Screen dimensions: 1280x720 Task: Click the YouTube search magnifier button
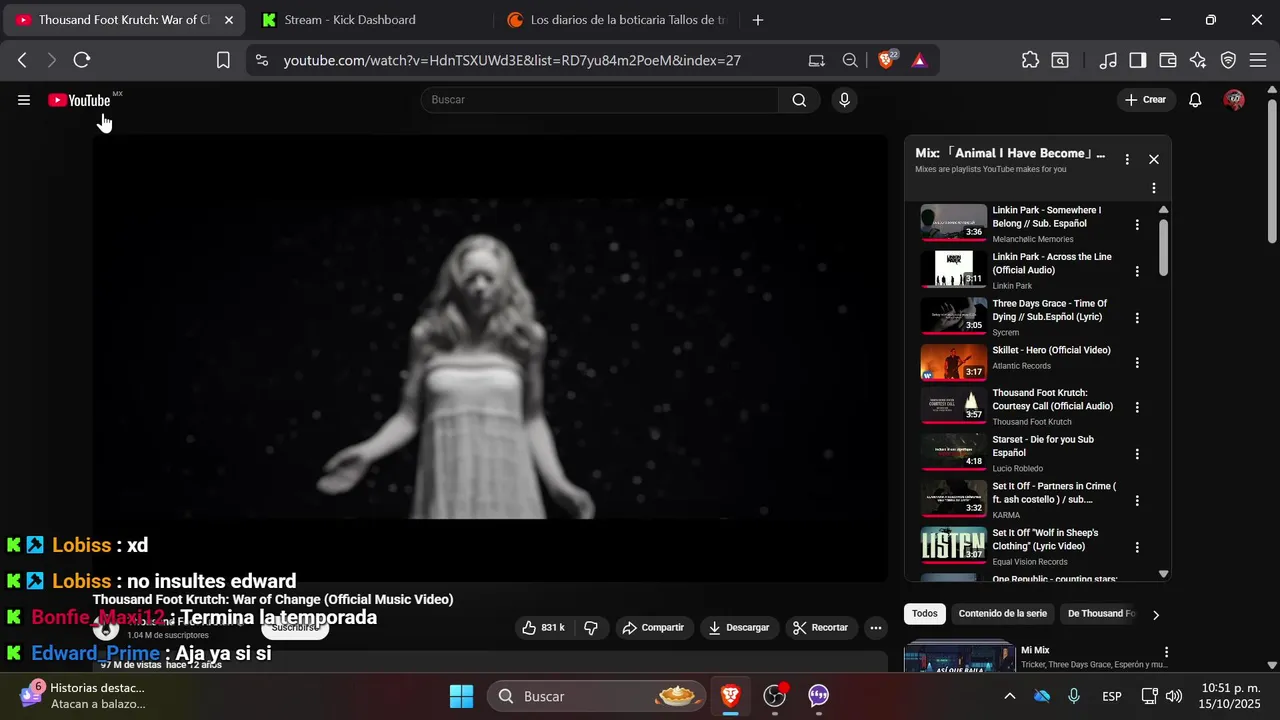pyautogui.click(x=799, y=100)
